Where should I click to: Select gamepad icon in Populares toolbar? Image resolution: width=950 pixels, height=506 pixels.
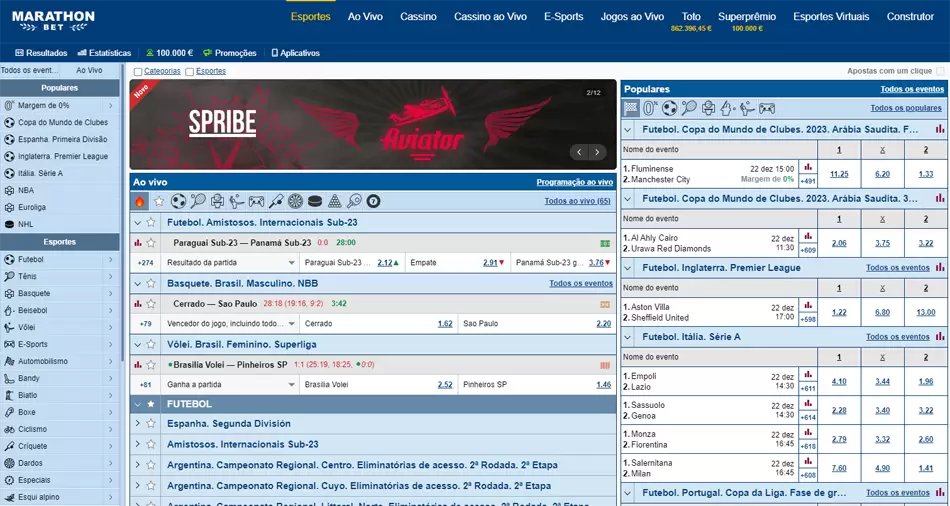pos(767,108)
